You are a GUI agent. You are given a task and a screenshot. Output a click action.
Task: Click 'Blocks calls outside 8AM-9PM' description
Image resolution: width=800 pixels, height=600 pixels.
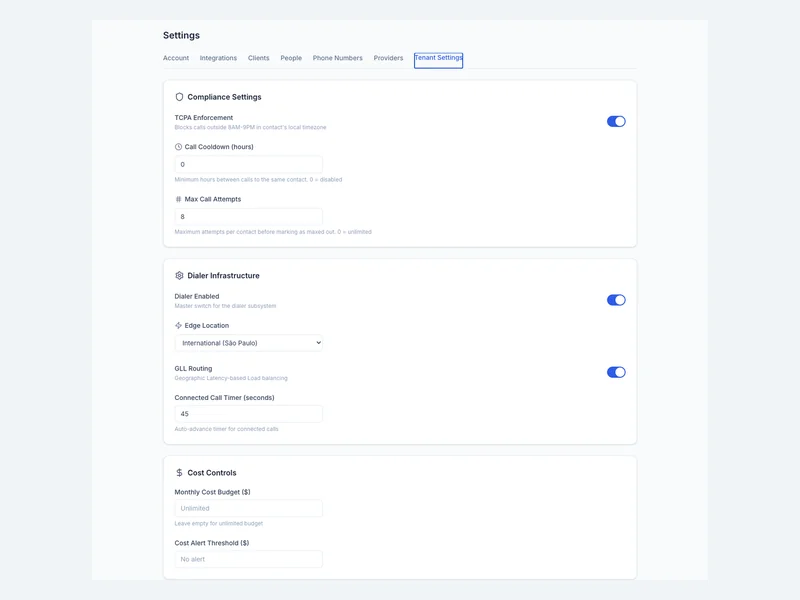251,128
